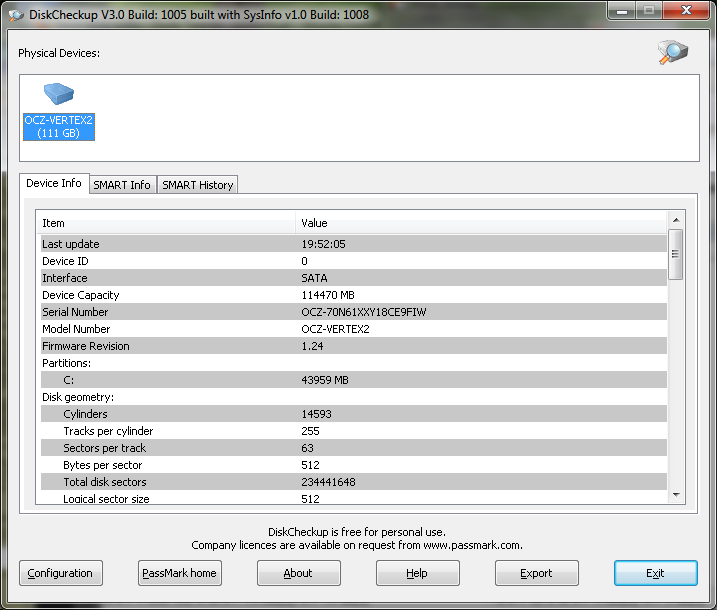The image size is (717, 610).
Task: Select the Device Capacity row
Action: [353, 295]
